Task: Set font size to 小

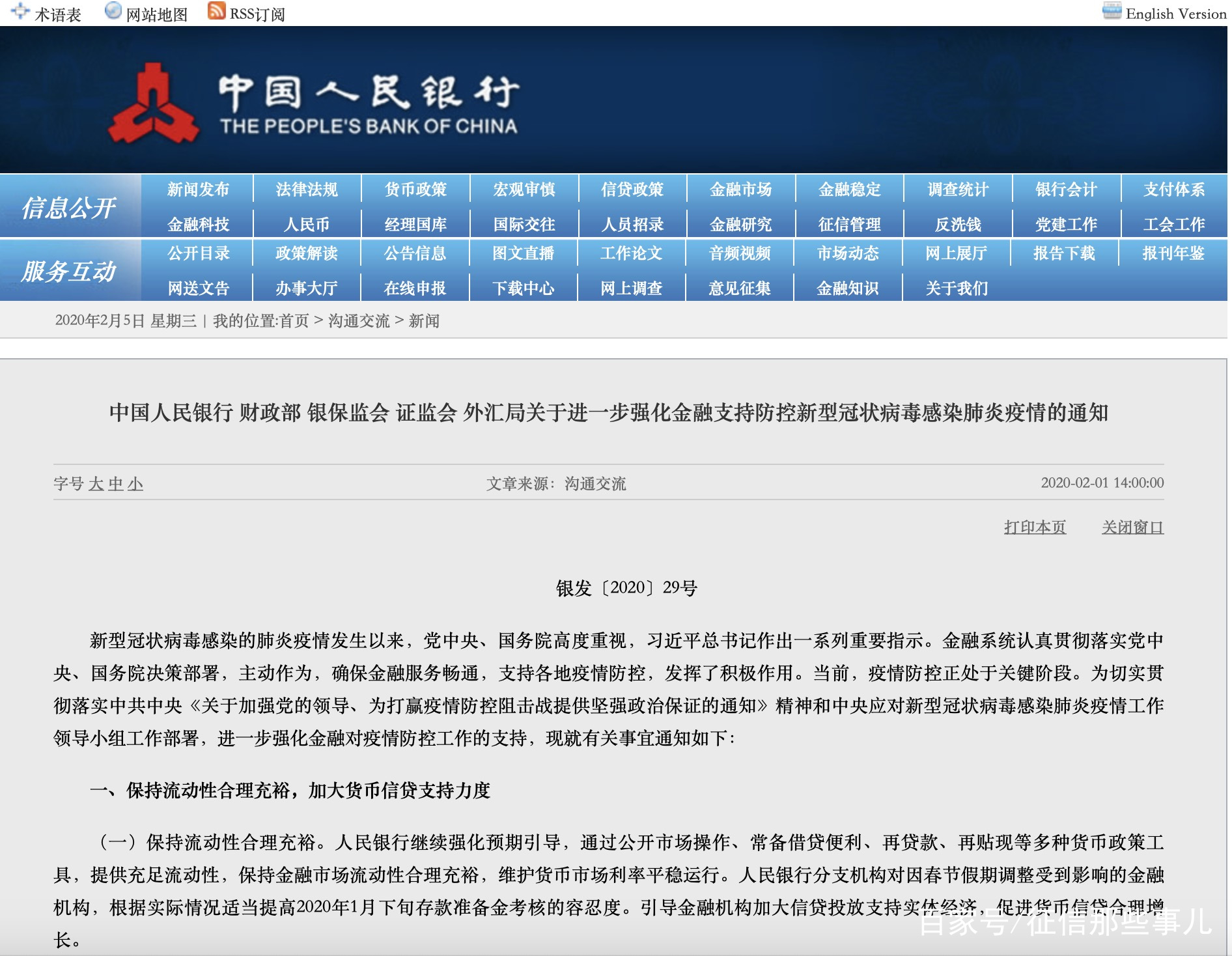Action: coord(135,484)
